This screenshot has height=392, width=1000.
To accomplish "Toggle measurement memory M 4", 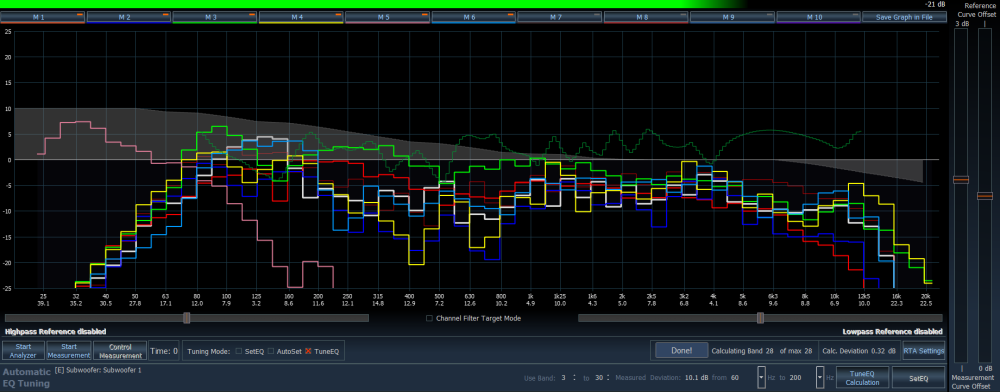I will pos(301,17).
